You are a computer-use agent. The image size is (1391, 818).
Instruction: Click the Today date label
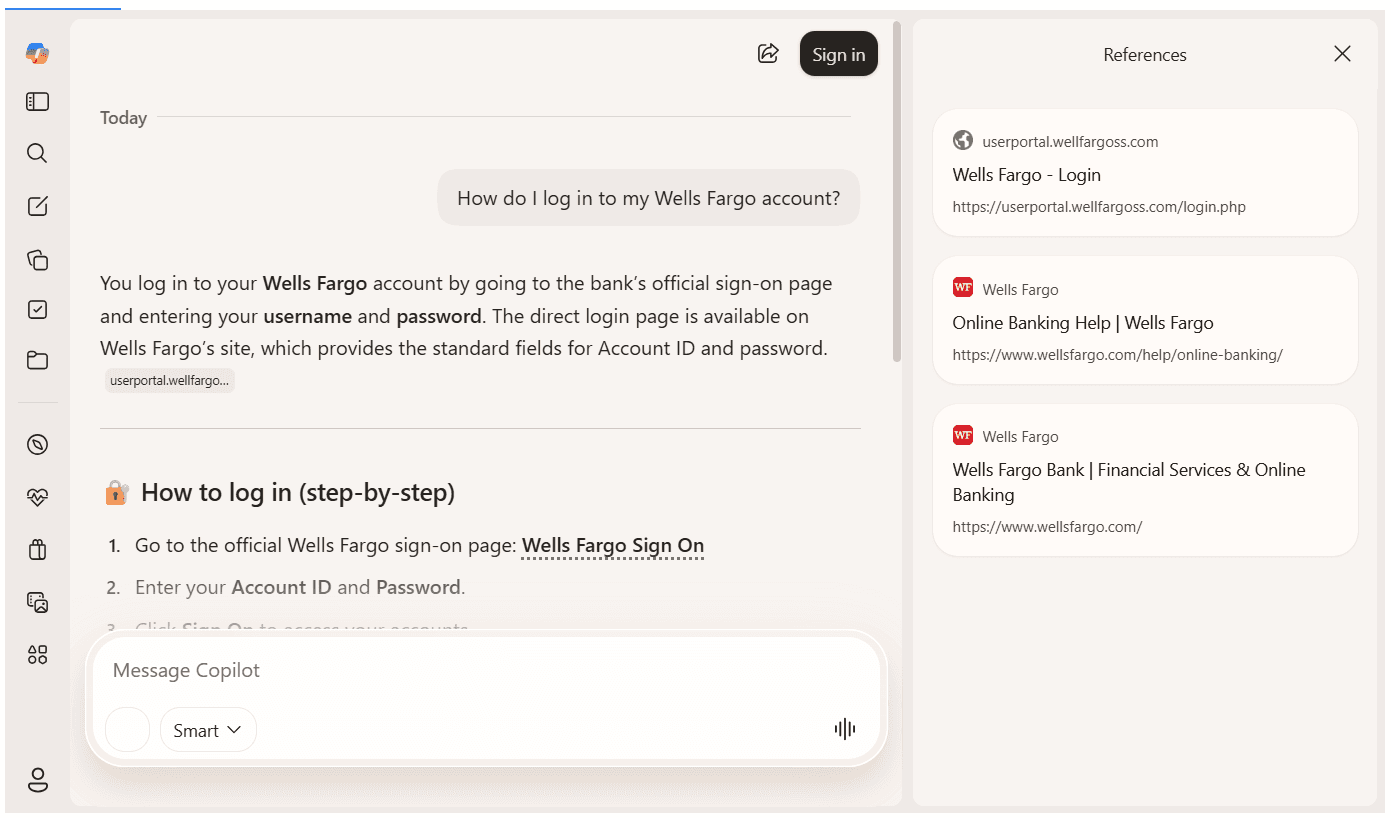point(123,118)
